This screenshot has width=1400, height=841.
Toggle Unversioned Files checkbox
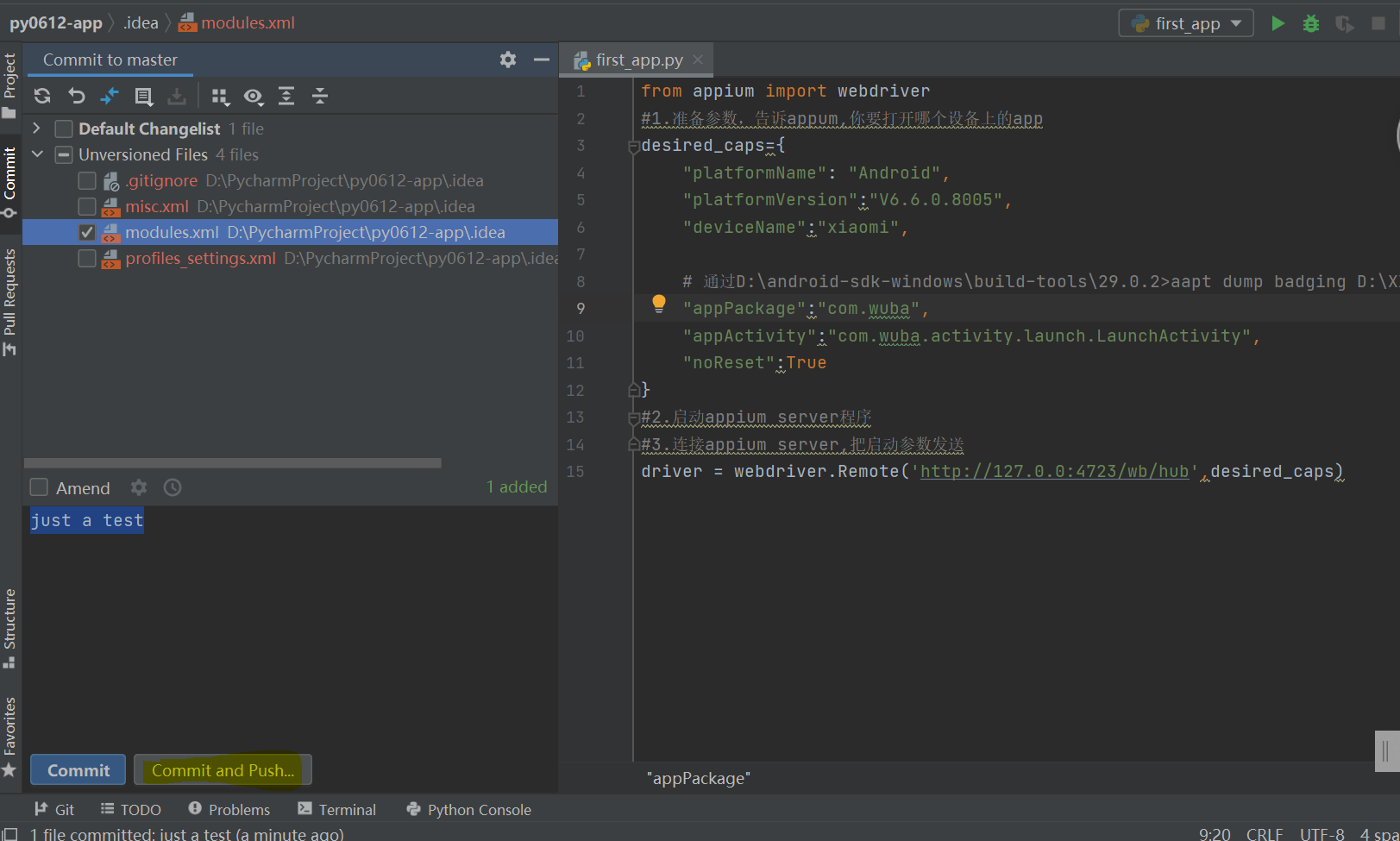click(x=63, y=154)
